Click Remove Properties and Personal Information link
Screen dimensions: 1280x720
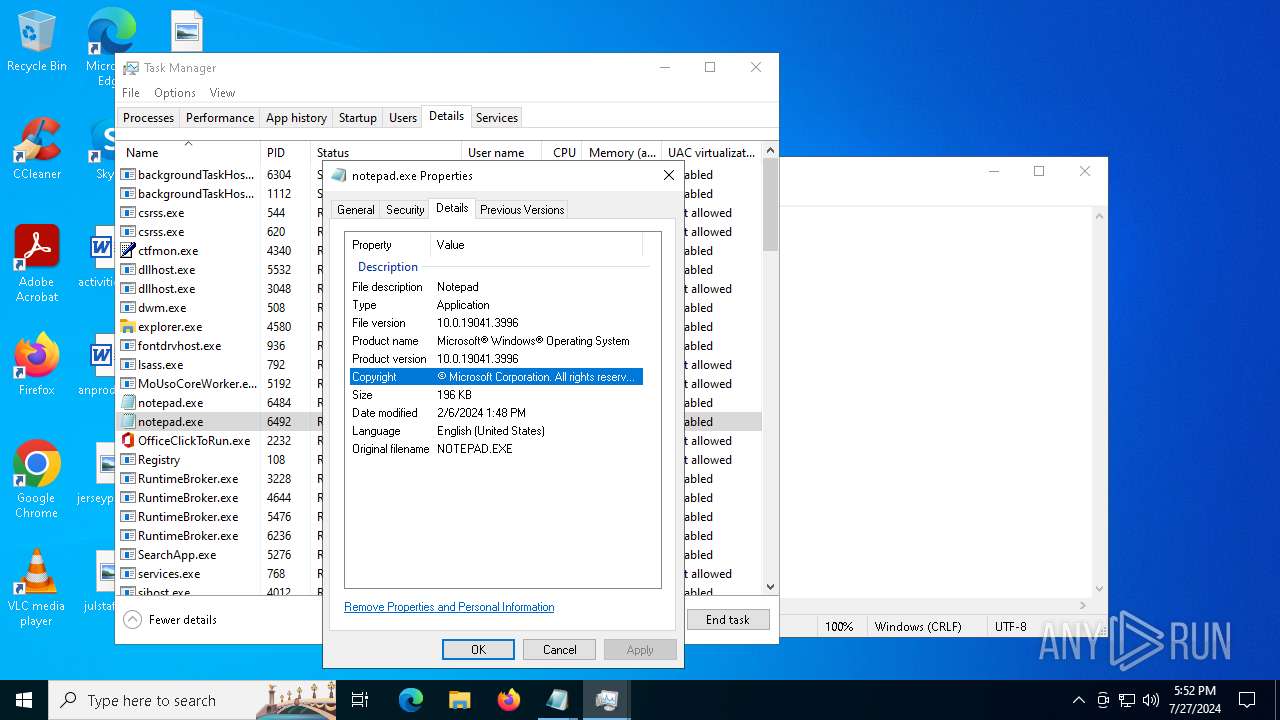449,607
